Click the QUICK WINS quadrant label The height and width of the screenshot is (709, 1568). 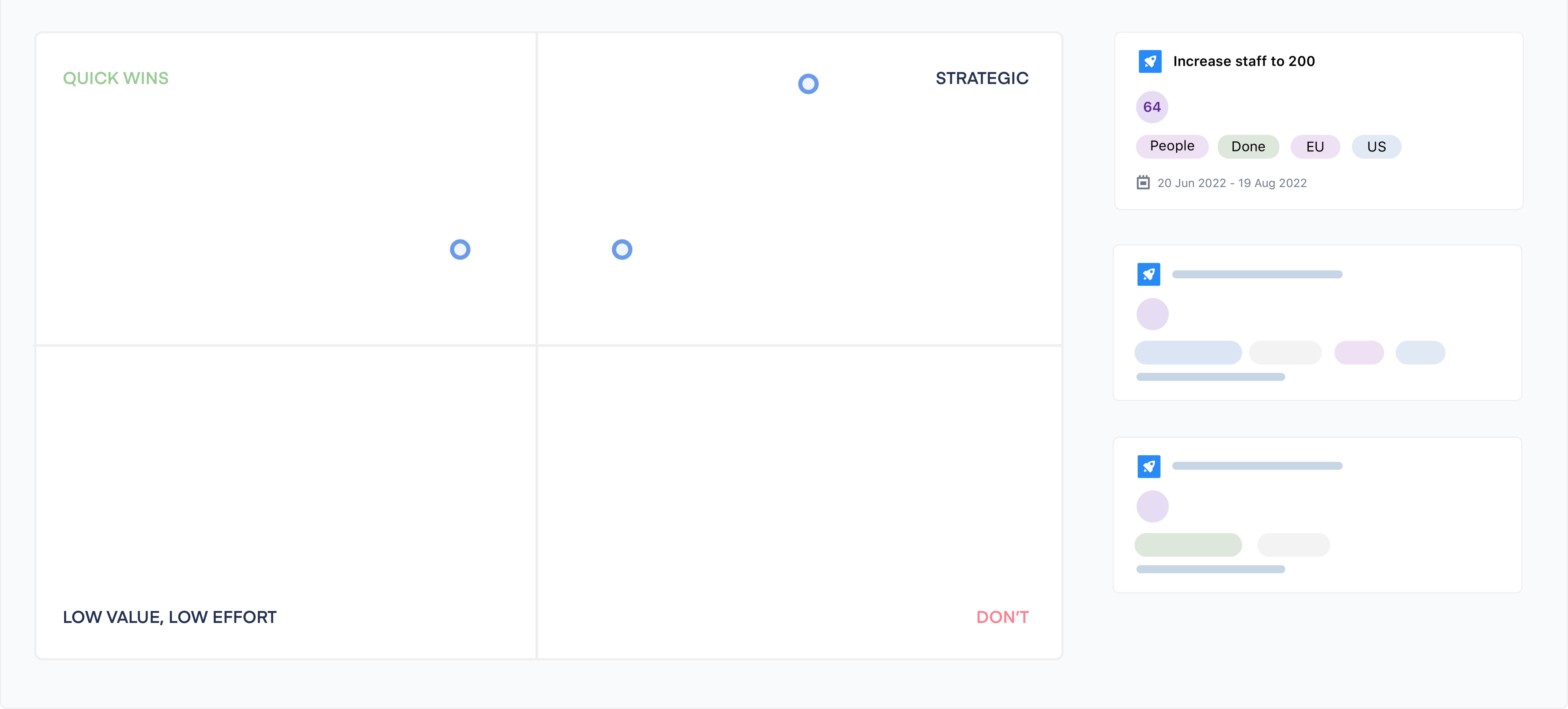(116, 78)
